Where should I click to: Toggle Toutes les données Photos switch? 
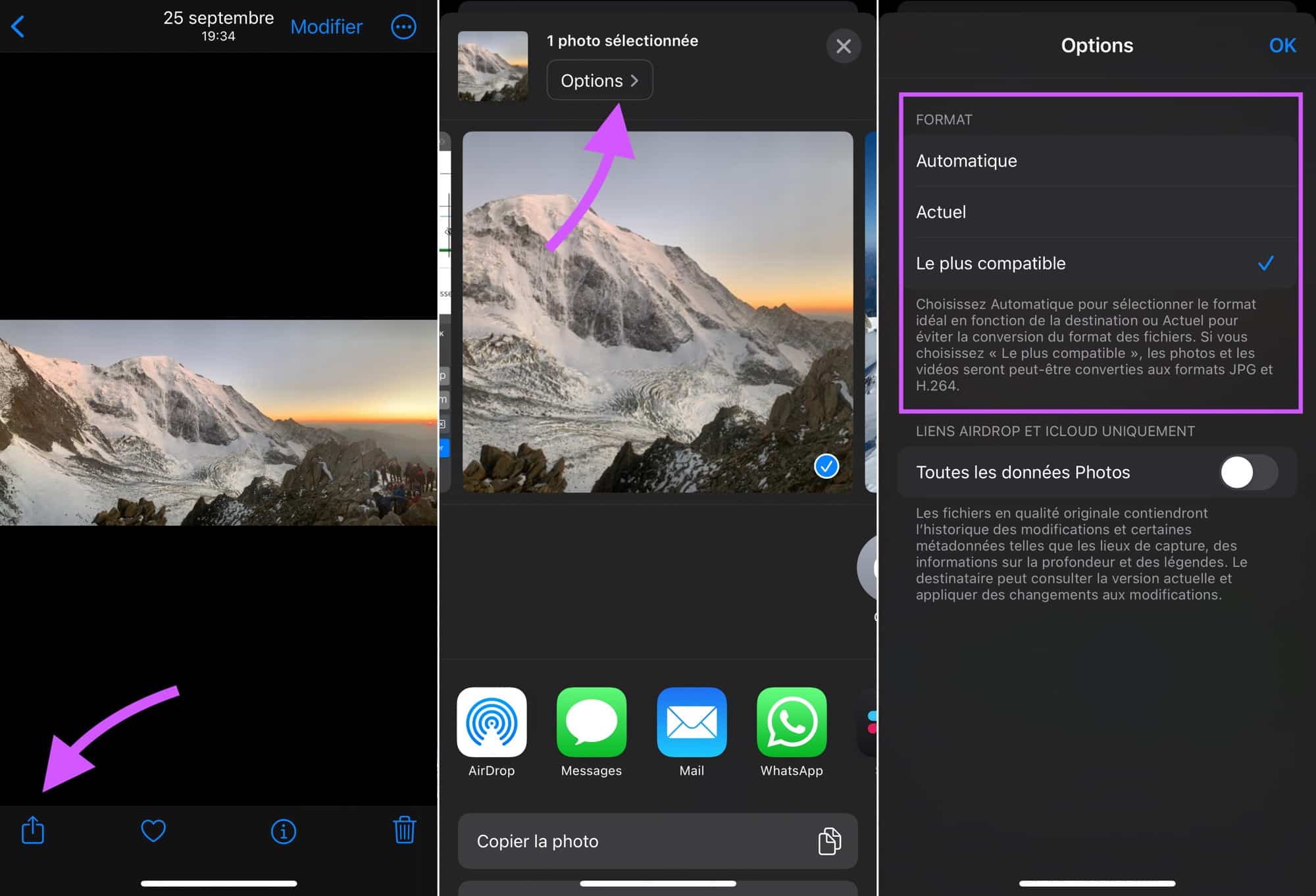click(1248, 472)
